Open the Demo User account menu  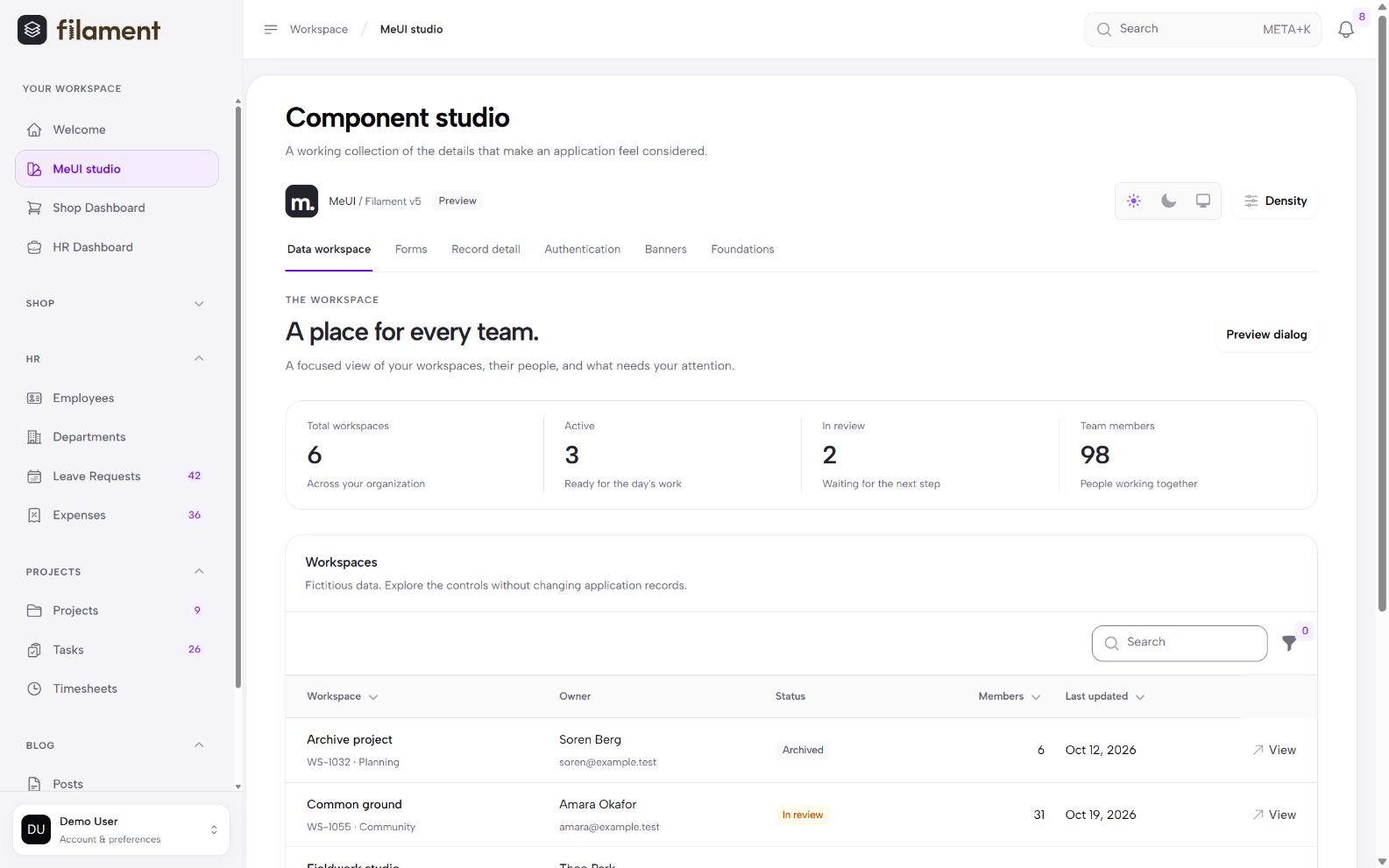click(121, 829)
